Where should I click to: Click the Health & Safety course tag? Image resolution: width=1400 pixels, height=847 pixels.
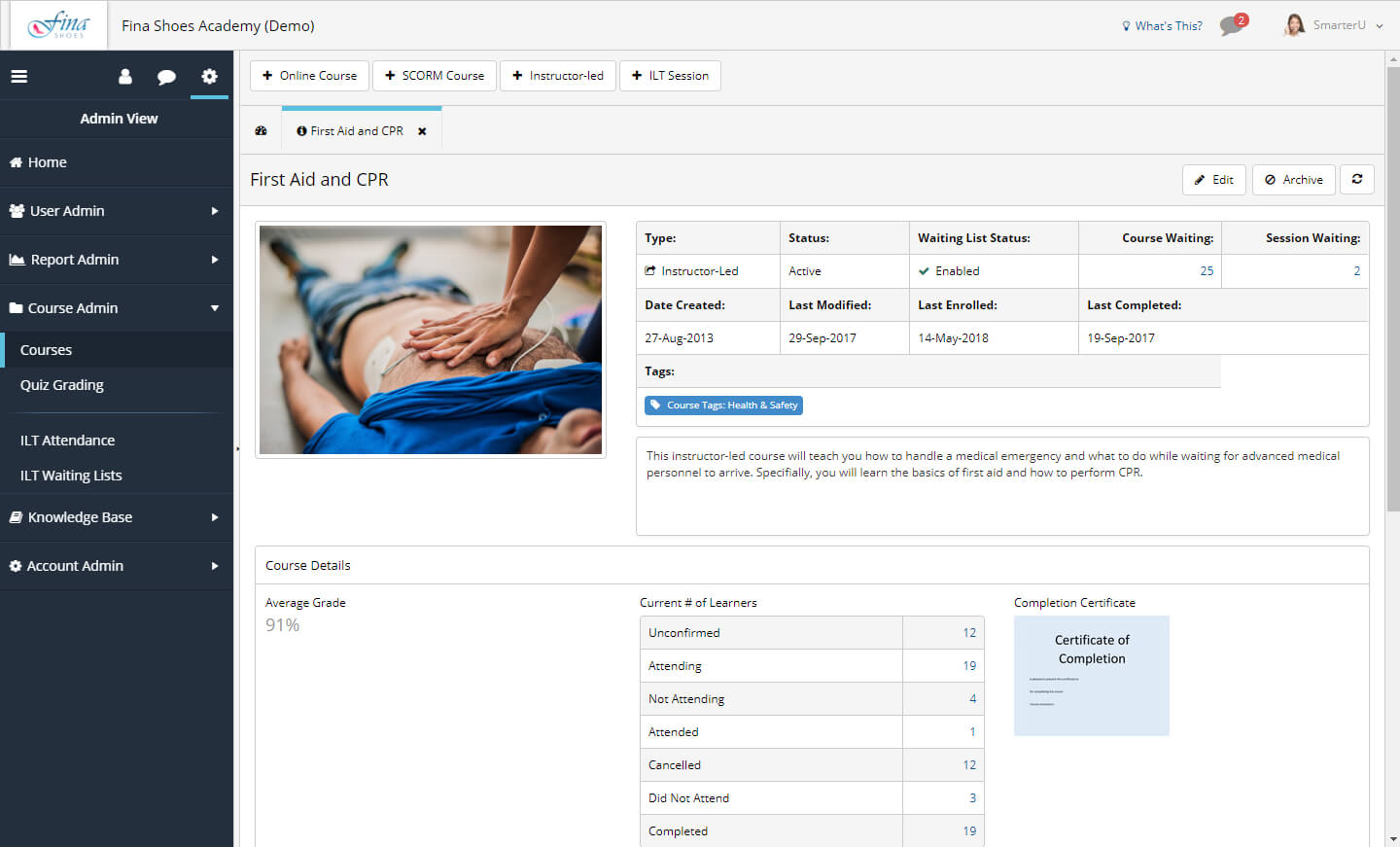click(x=723, y=406)
